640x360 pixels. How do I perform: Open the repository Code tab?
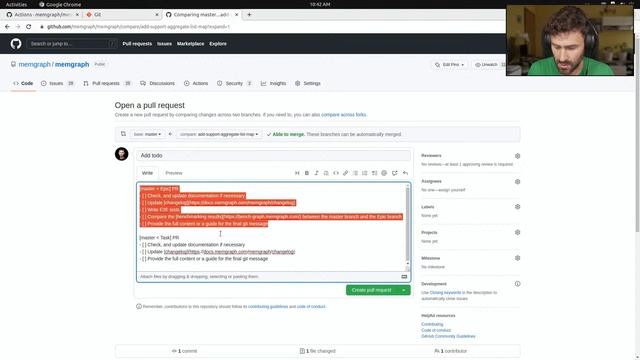coord(23,83)
